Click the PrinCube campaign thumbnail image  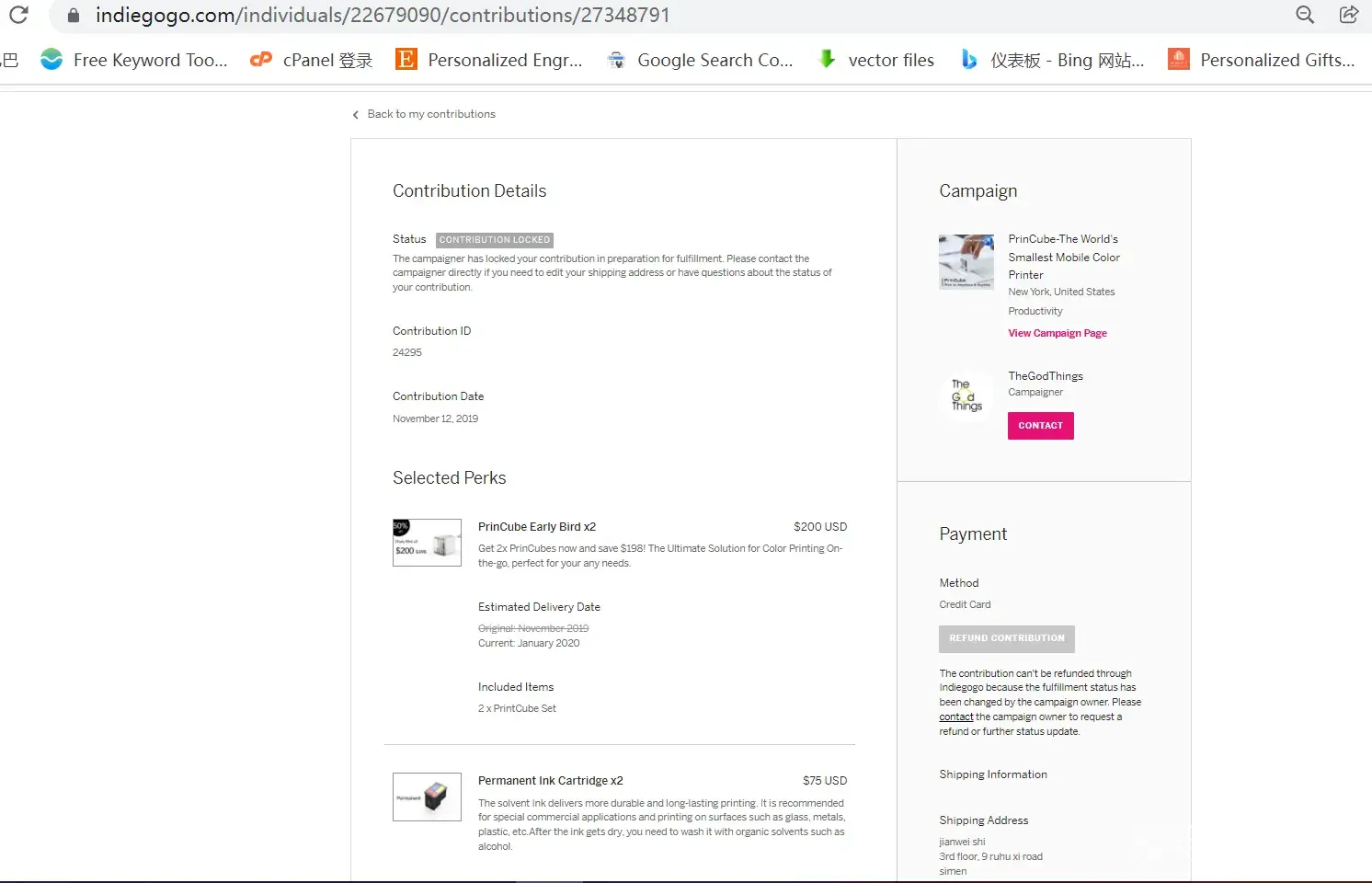[x=966, y=262]
